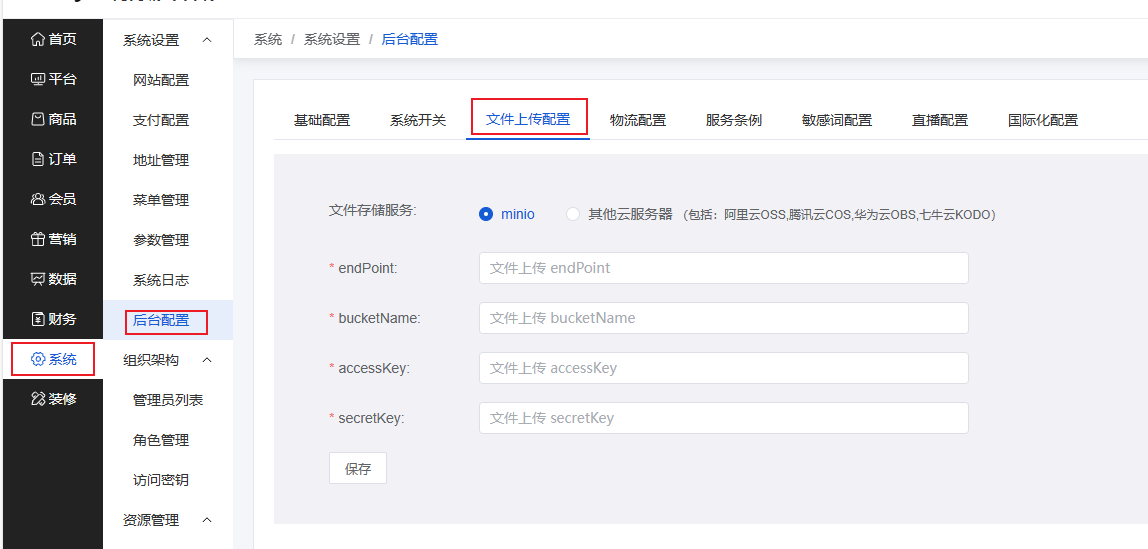Open the 财务 finance icon
This screenshot has width=1148, height=549.
pyautogui.click(x=38, y=319)
